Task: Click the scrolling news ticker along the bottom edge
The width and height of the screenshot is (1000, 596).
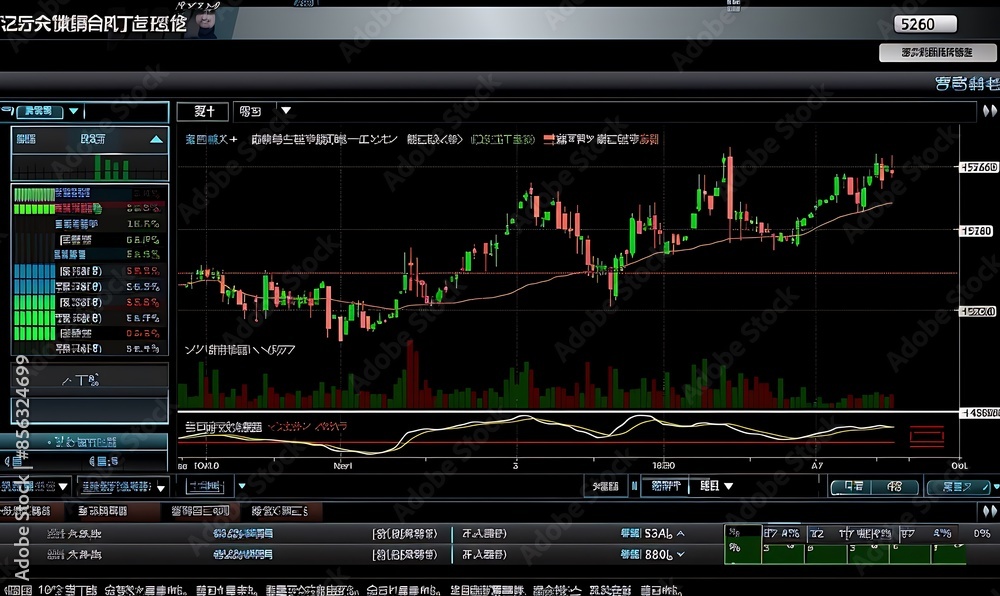Action: pos(344,590)
